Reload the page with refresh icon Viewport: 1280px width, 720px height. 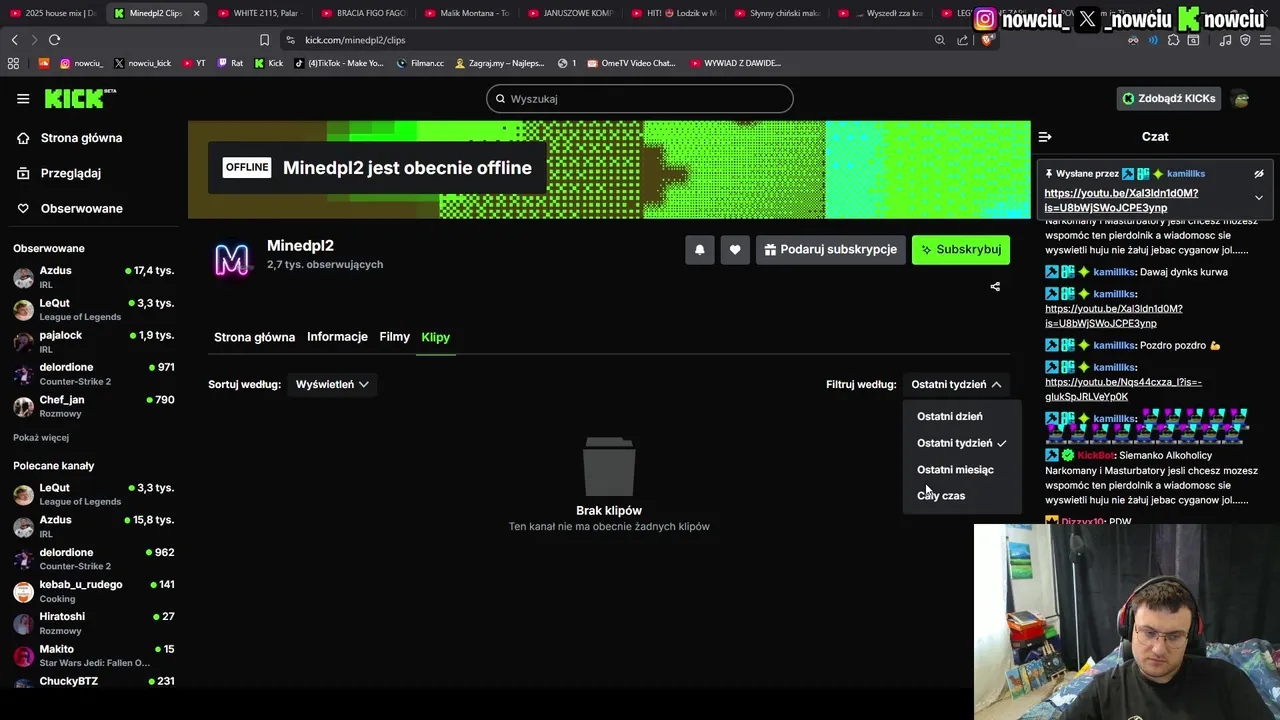(x=54, y=40)
